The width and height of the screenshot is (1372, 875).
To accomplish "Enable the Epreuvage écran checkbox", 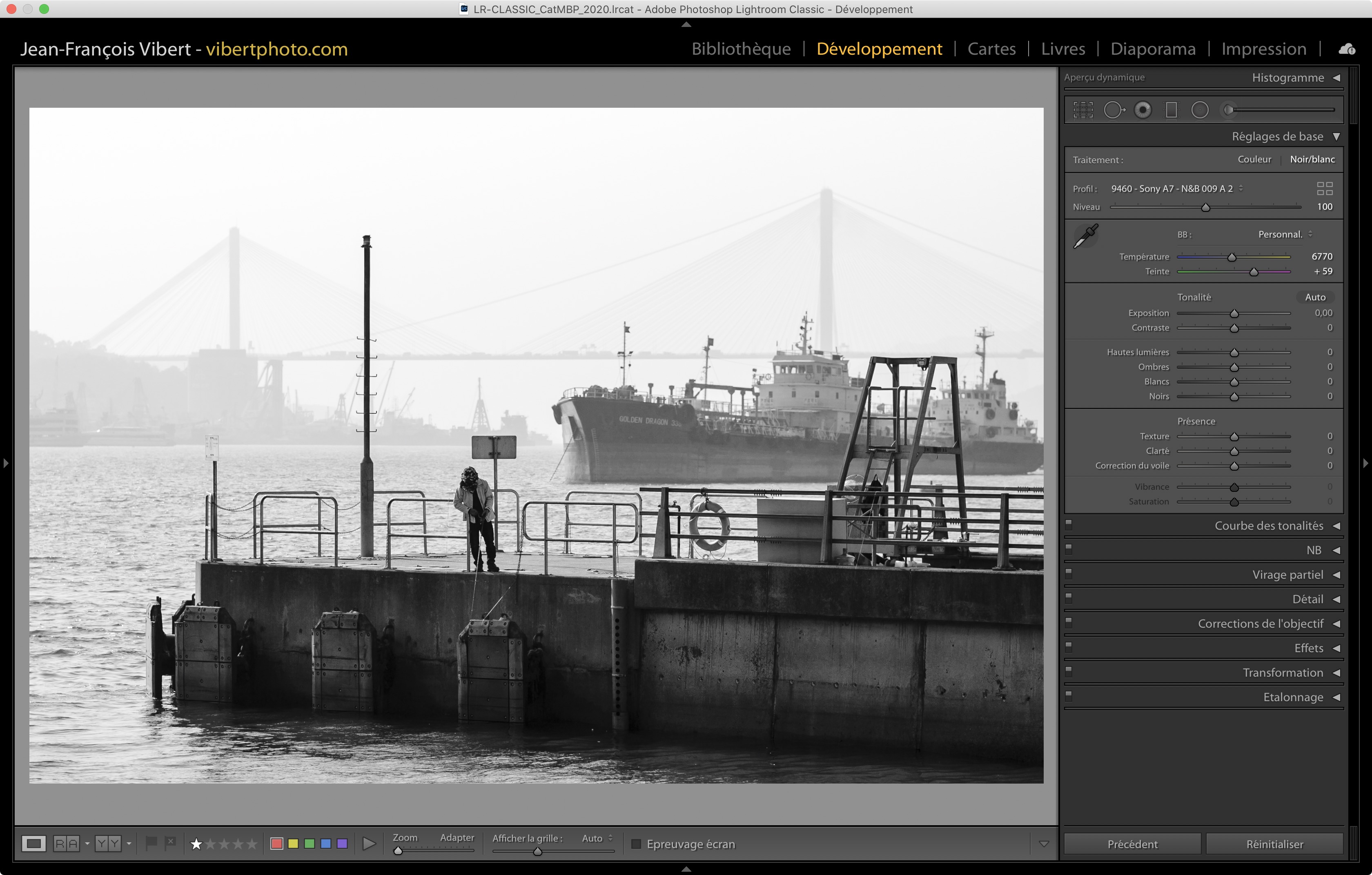I will tap(637, 844).
